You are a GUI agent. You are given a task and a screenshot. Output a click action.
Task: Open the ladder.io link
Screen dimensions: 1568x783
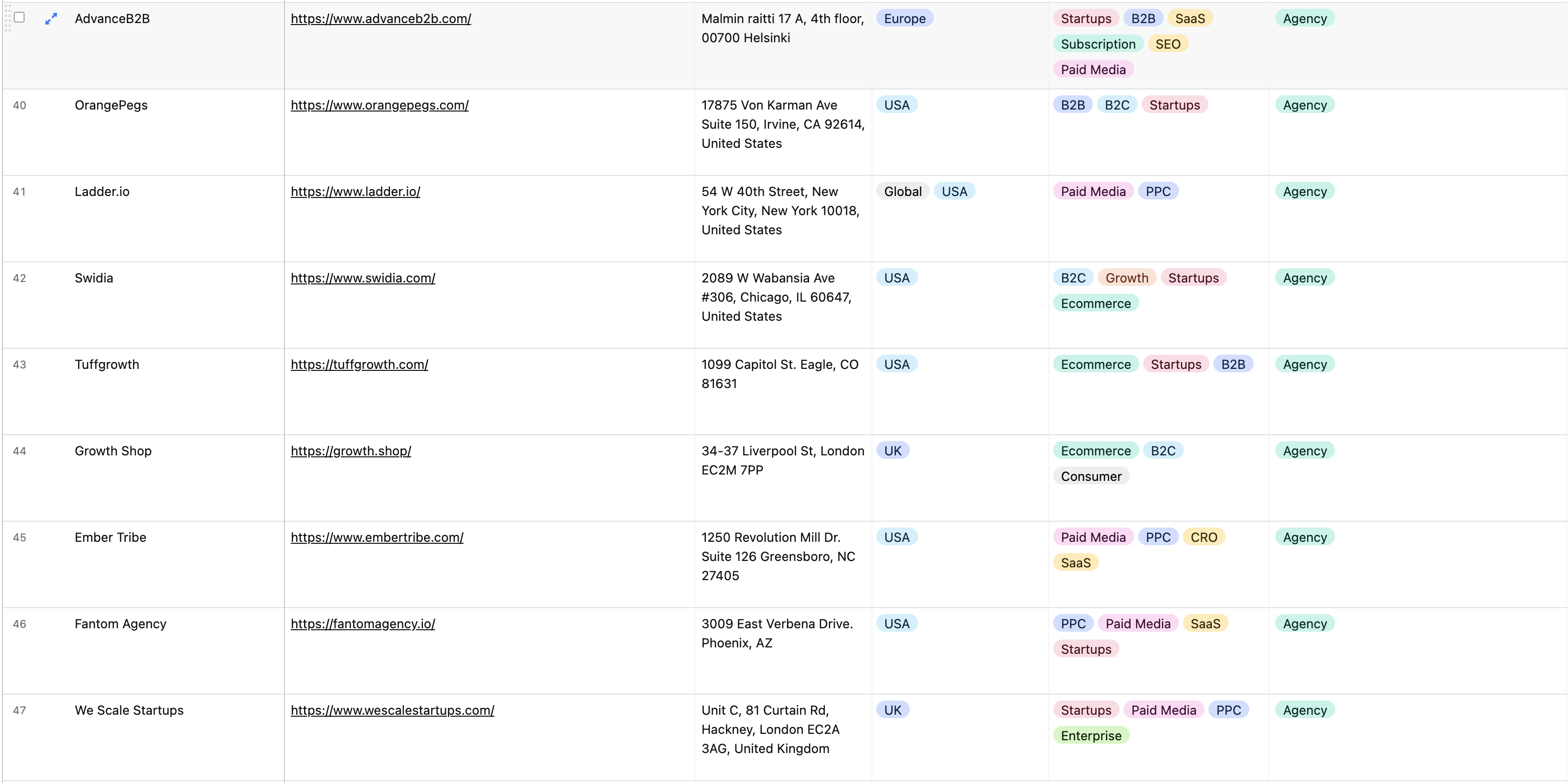click(x=355, y=191)
